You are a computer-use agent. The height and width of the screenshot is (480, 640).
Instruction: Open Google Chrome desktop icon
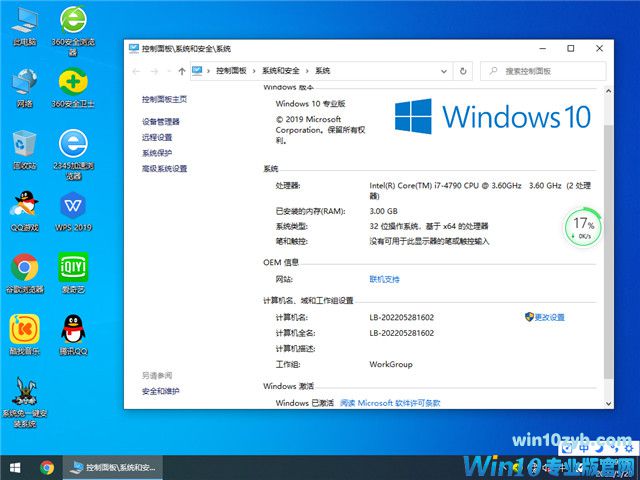(24, 273)
